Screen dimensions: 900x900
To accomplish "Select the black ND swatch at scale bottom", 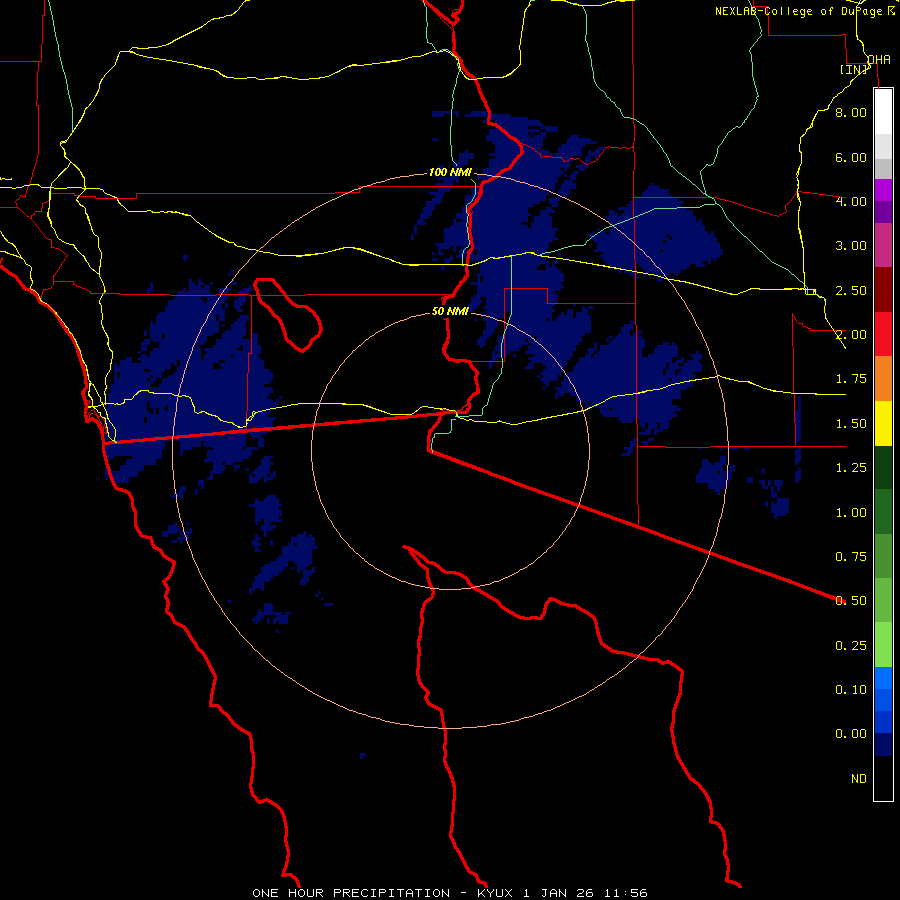I will tap(883, 778).
